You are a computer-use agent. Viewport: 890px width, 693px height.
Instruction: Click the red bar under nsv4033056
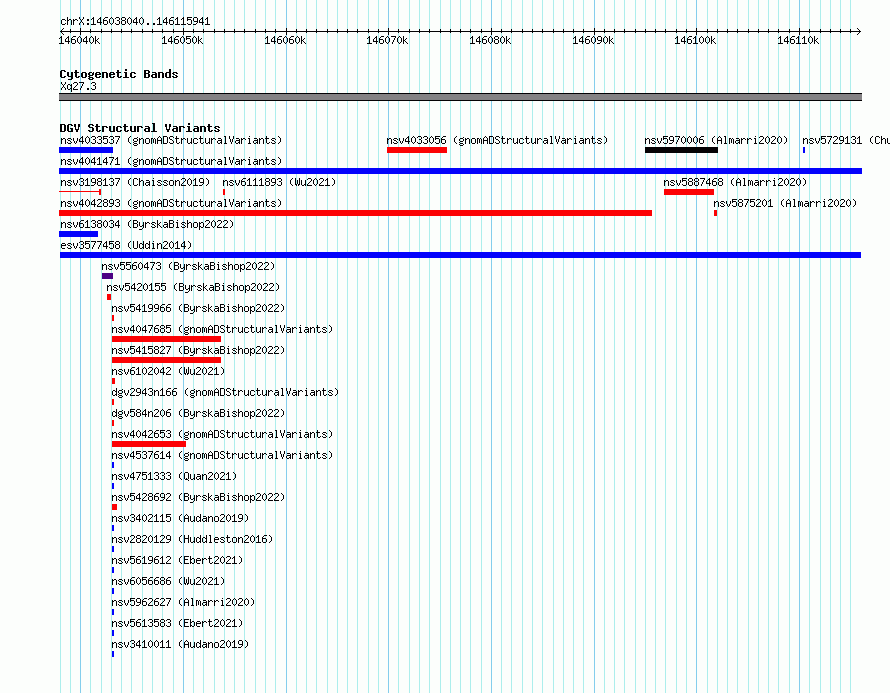click(417, 150)
